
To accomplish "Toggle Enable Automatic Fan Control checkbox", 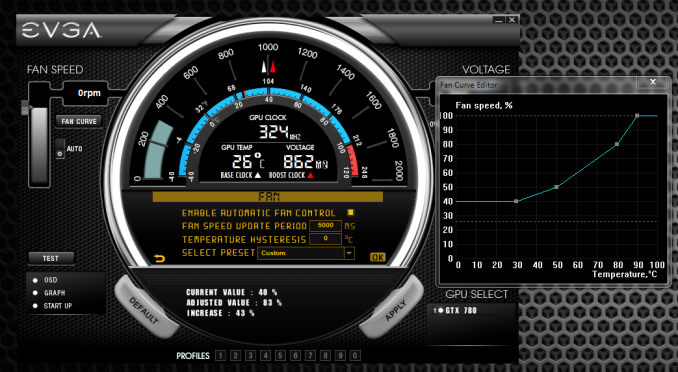I will tap(351, 212).
